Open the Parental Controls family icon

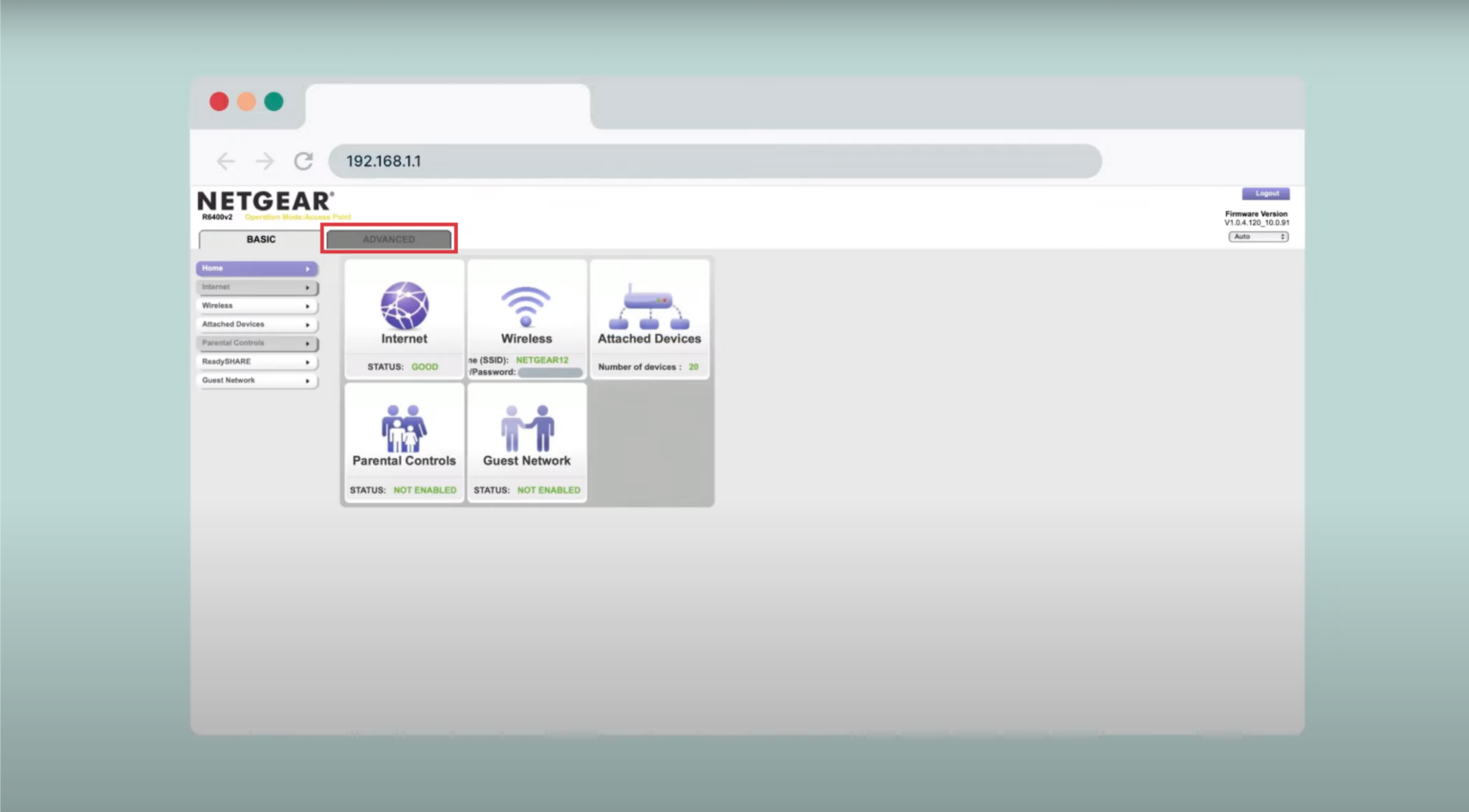(405, 428)
